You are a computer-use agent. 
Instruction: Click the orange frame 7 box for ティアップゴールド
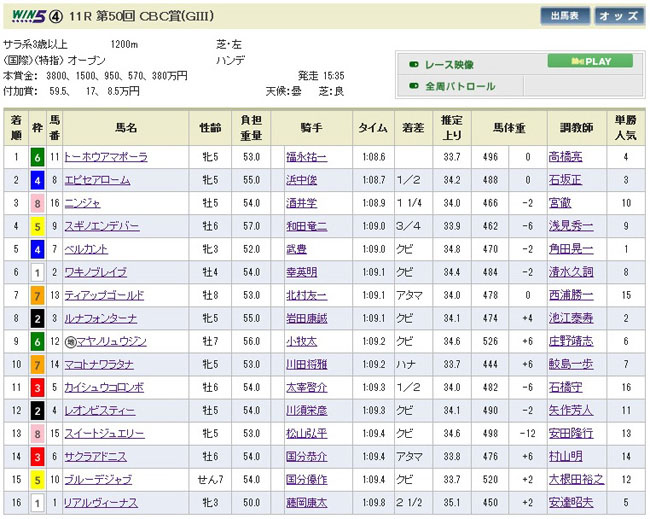coord(37,295)
